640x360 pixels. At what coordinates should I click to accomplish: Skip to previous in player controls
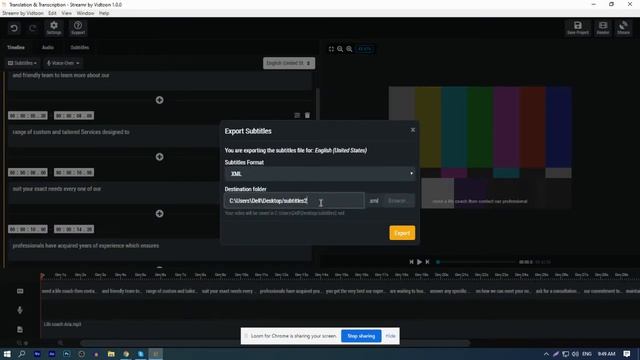point(411,262)
